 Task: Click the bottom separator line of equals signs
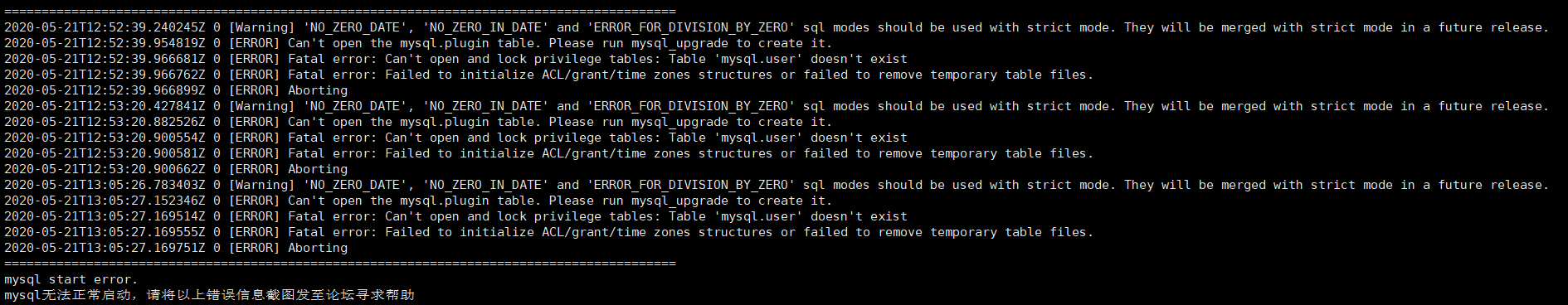coord(340,264)
